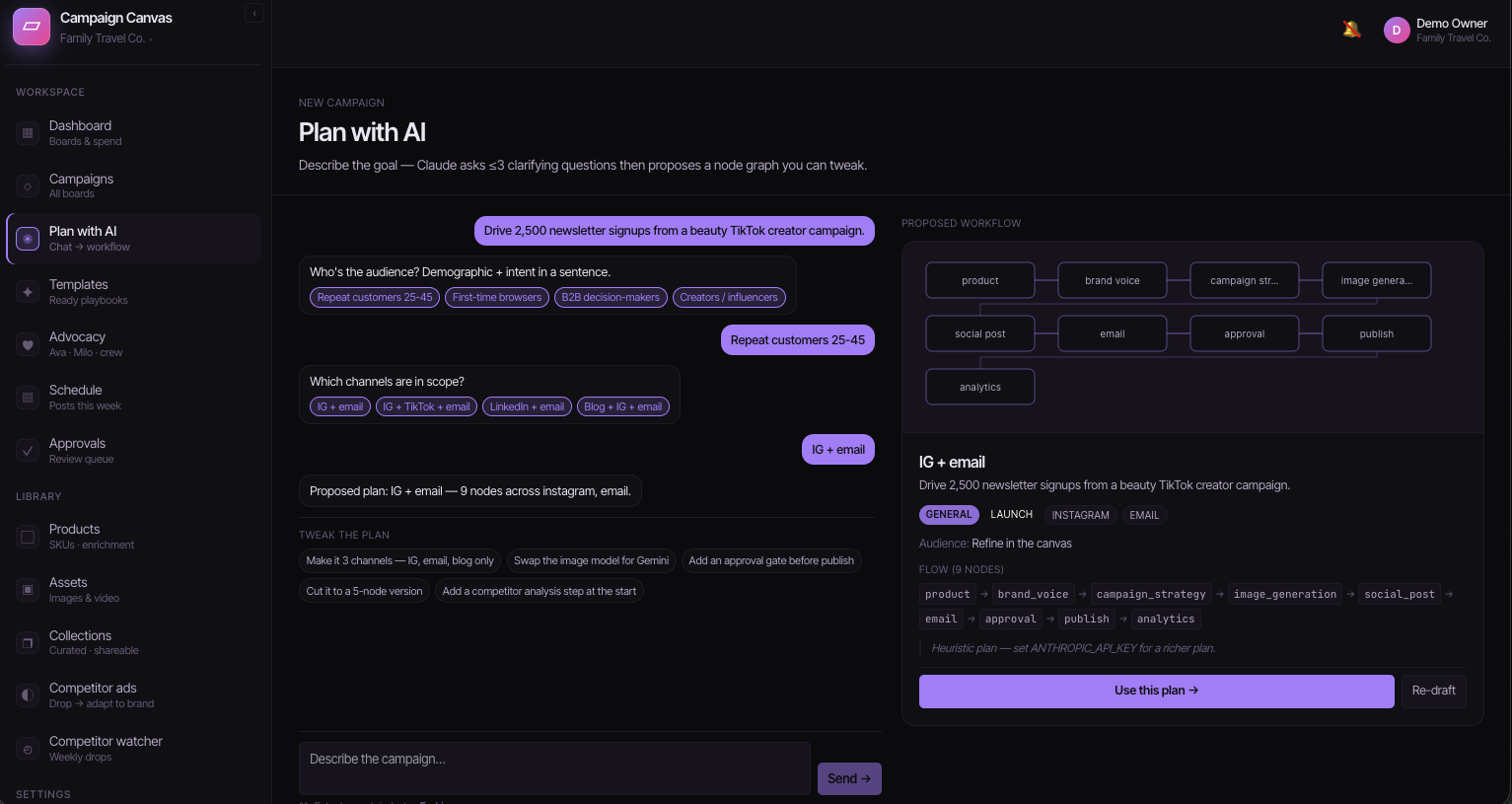Viewport: 1512px width, 804px height.
Task: Click the Templates sparkle icon
Action: point(28,292)
